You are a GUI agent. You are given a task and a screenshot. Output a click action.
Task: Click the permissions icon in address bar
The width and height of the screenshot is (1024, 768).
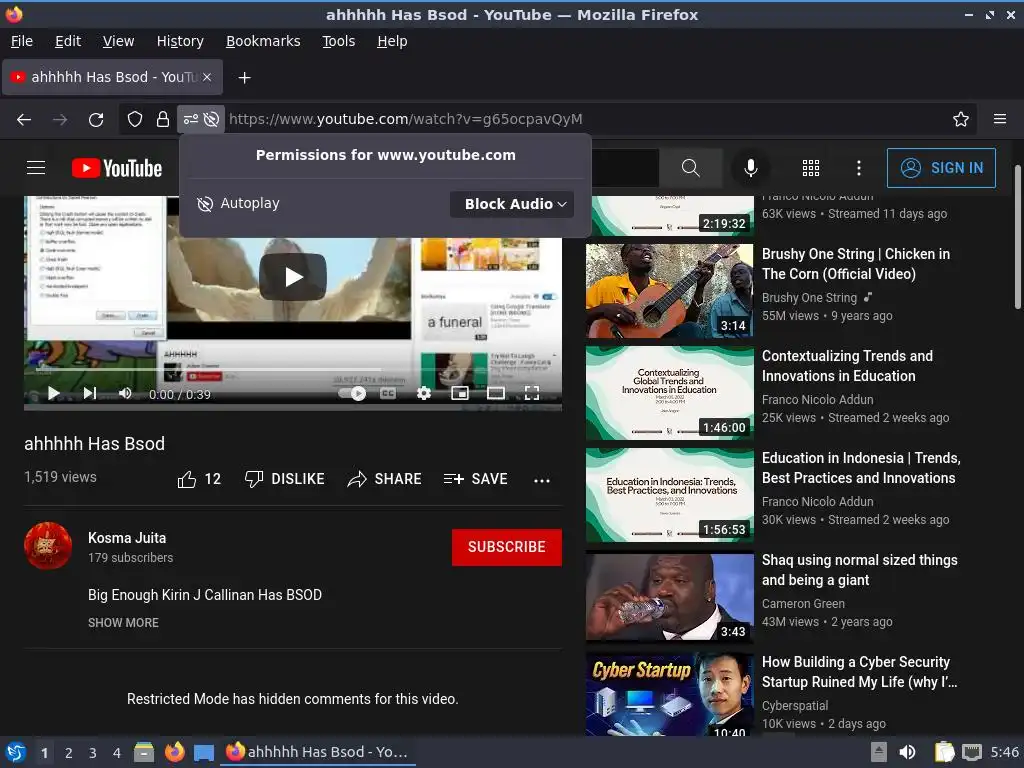pyautogui.click(x=190, y=120)
